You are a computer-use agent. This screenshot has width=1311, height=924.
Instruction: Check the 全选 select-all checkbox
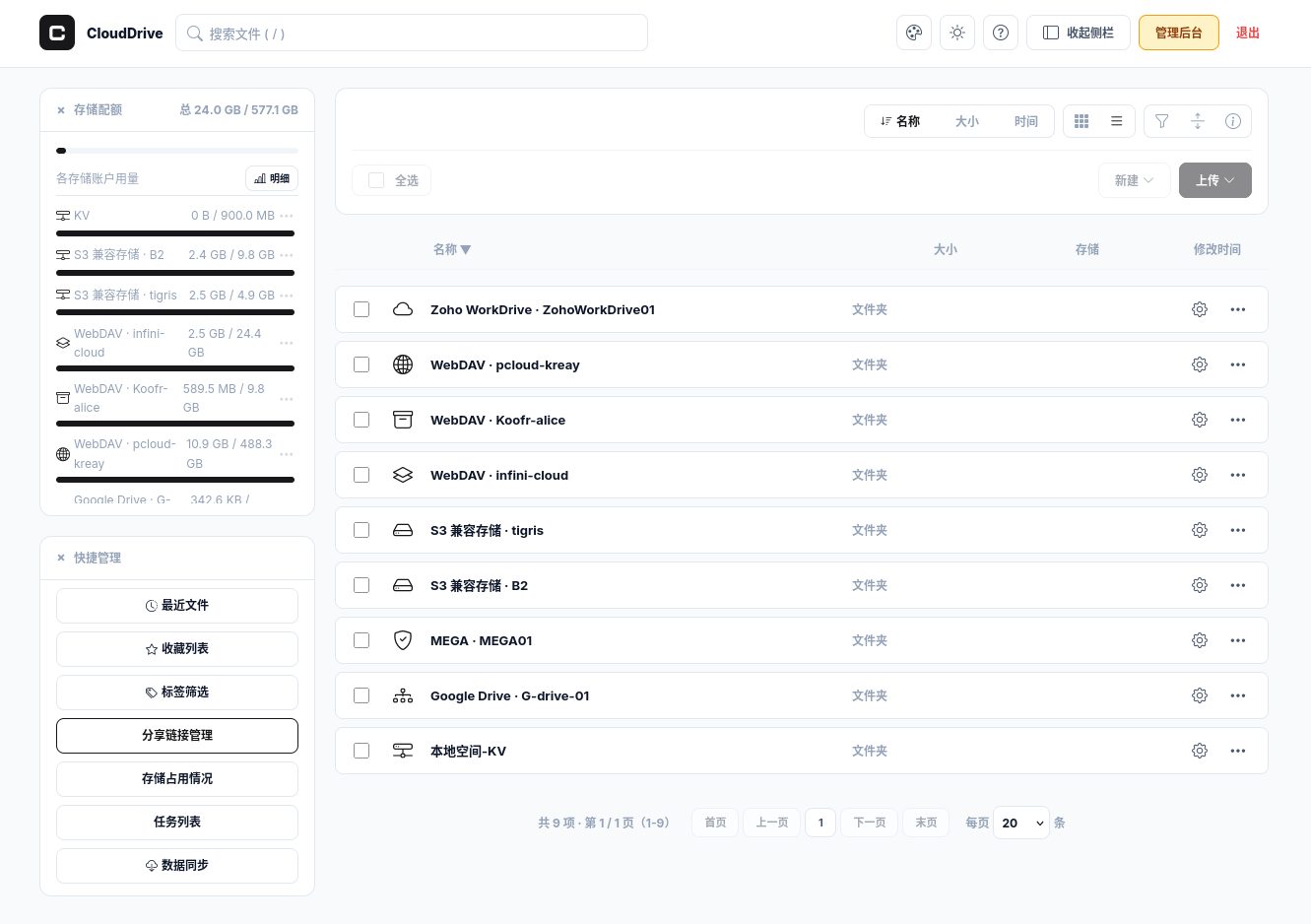(376, 180)
